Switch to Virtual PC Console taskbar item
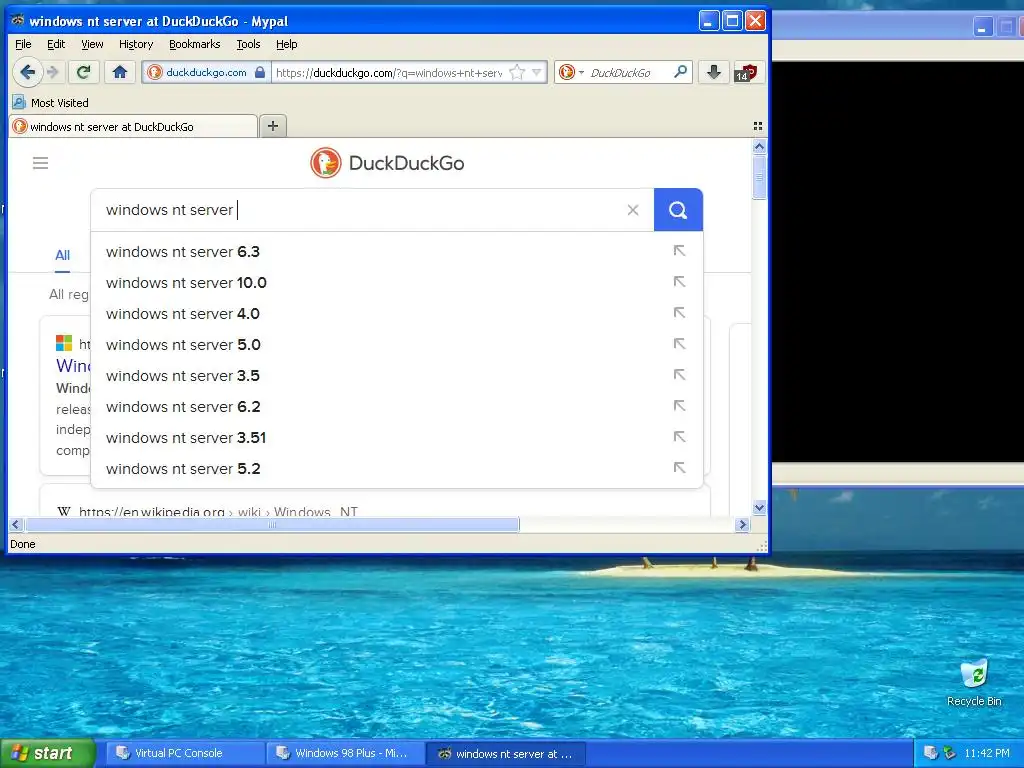1024x768 pixels. point(185,753)
